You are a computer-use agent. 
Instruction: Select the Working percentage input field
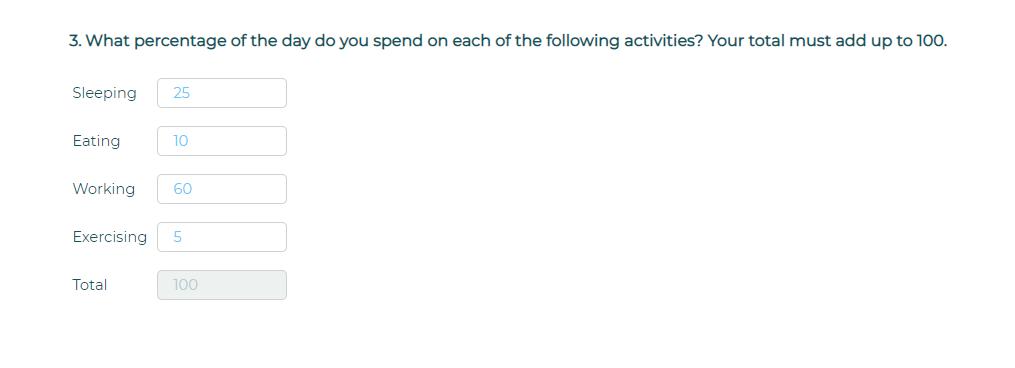pyautogui.click(x=222, y=189)
